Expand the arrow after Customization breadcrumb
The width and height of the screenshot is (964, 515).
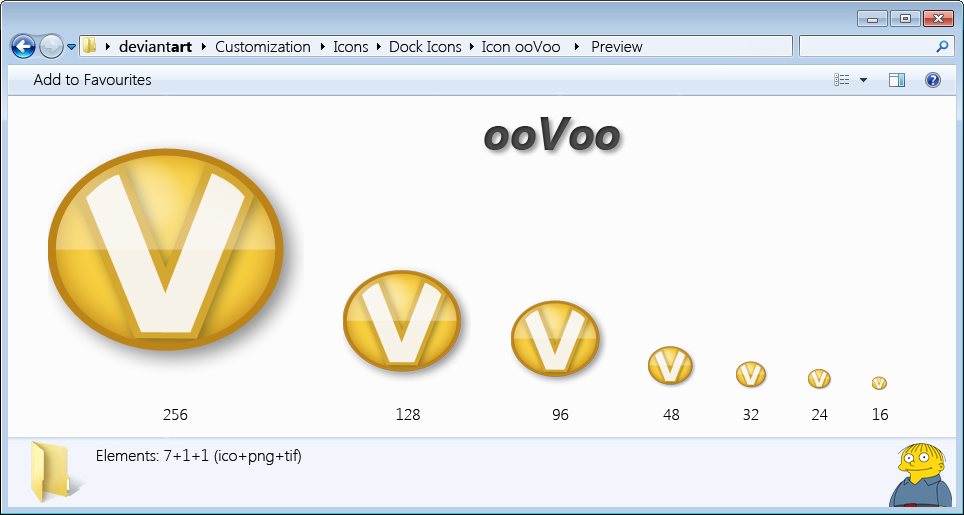click(322, 47)
